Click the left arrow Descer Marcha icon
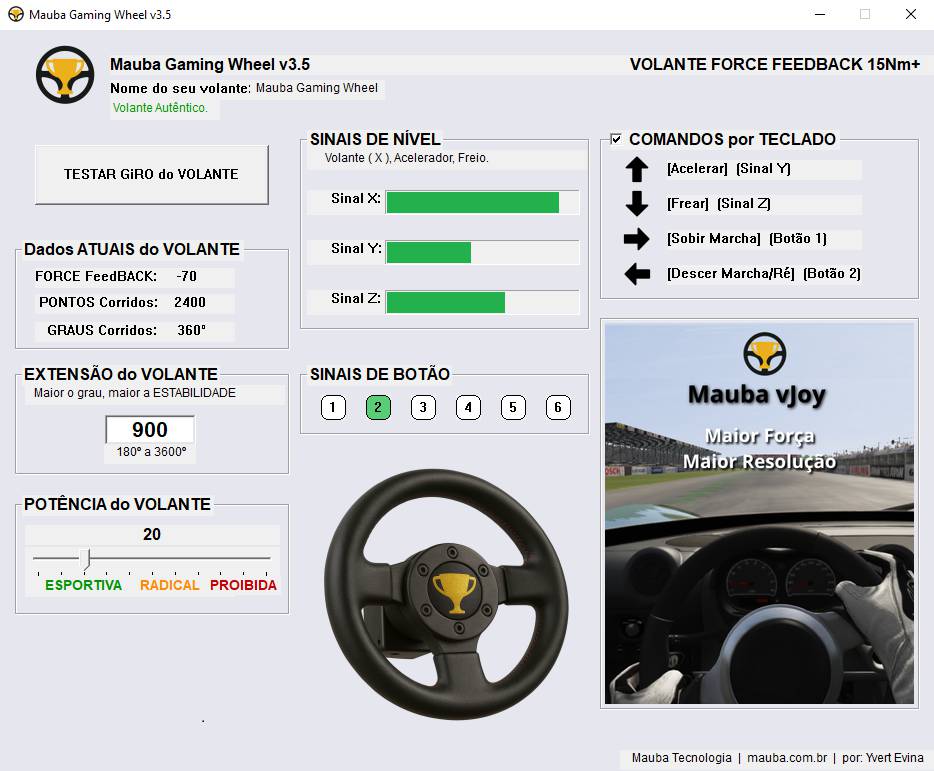This screenshot has height=771, width=934. (637, 274)
